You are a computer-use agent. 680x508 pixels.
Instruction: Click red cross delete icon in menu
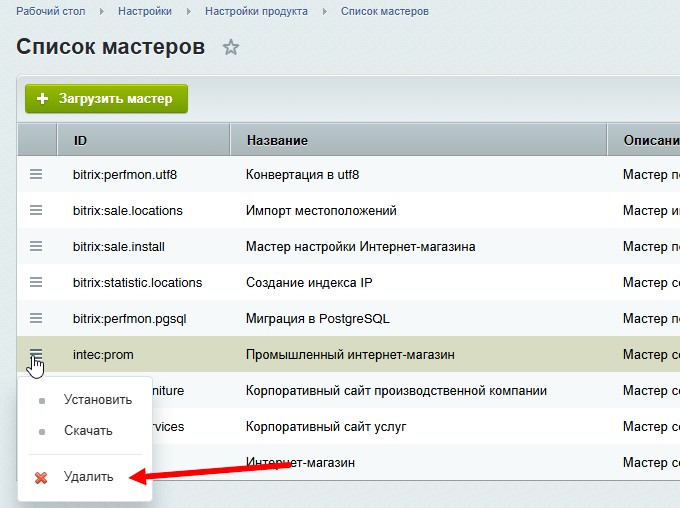(41, 478)
